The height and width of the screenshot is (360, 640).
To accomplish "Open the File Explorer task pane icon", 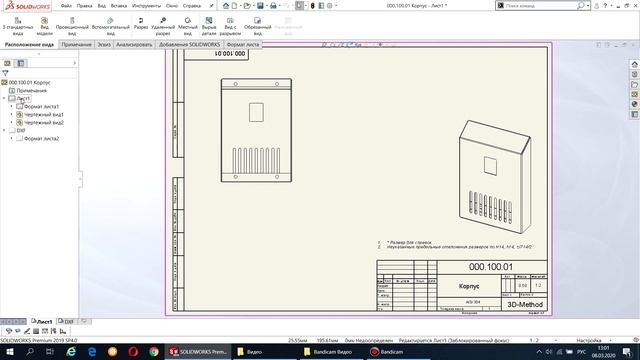I will click(x=634, y=84).
